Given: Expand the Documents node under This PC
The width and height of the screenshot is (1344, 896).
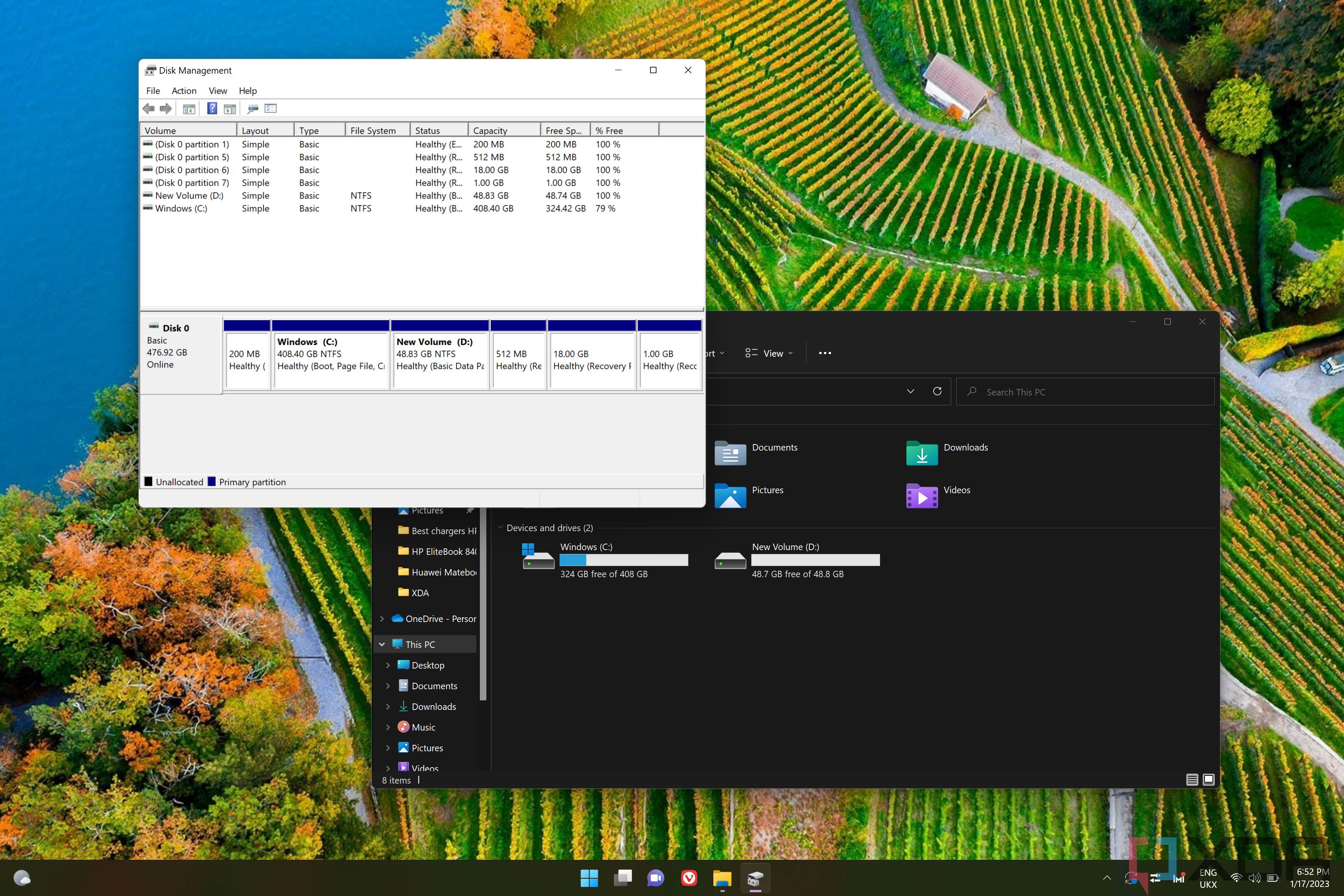Looking at the screenshot, I should pyautogui.click(x=388, y=686).
